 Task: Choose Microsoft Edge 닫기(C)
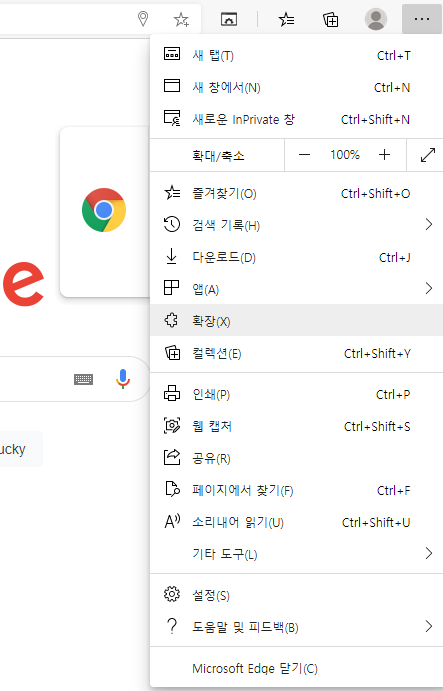[x=296, y=668]
